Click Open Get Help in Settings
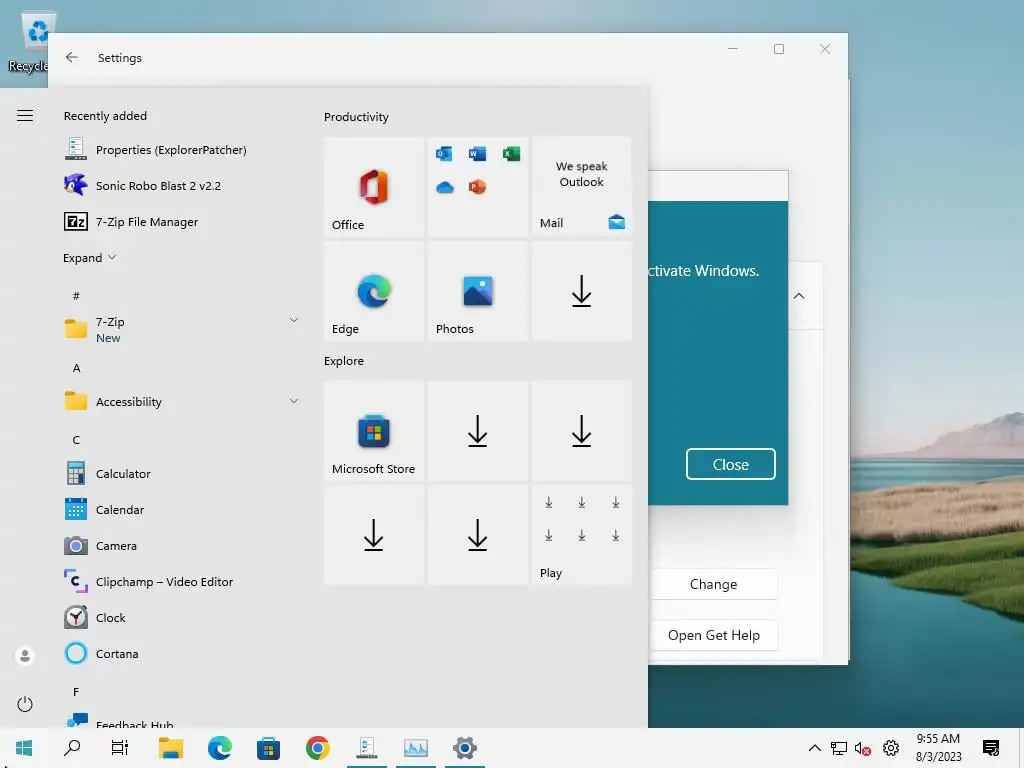Viewport: 1024px width, 768px height. [714, 635]
